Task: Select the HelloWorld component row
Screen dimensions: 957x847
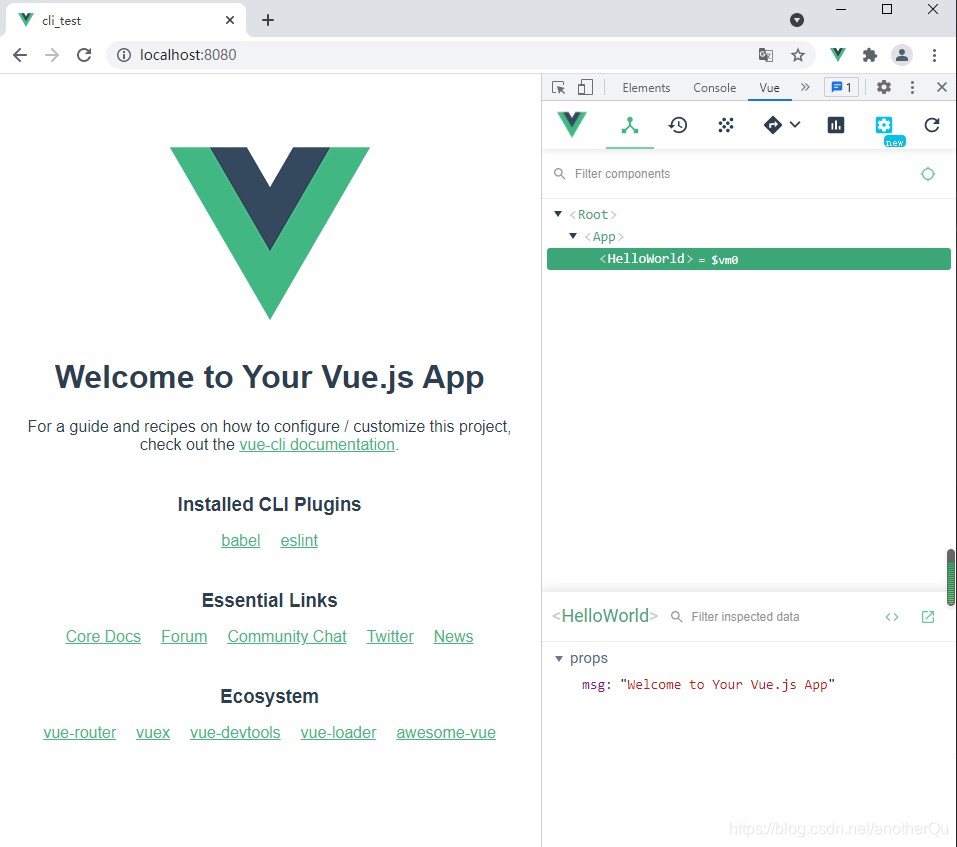Action: click(x=749, y=259)
